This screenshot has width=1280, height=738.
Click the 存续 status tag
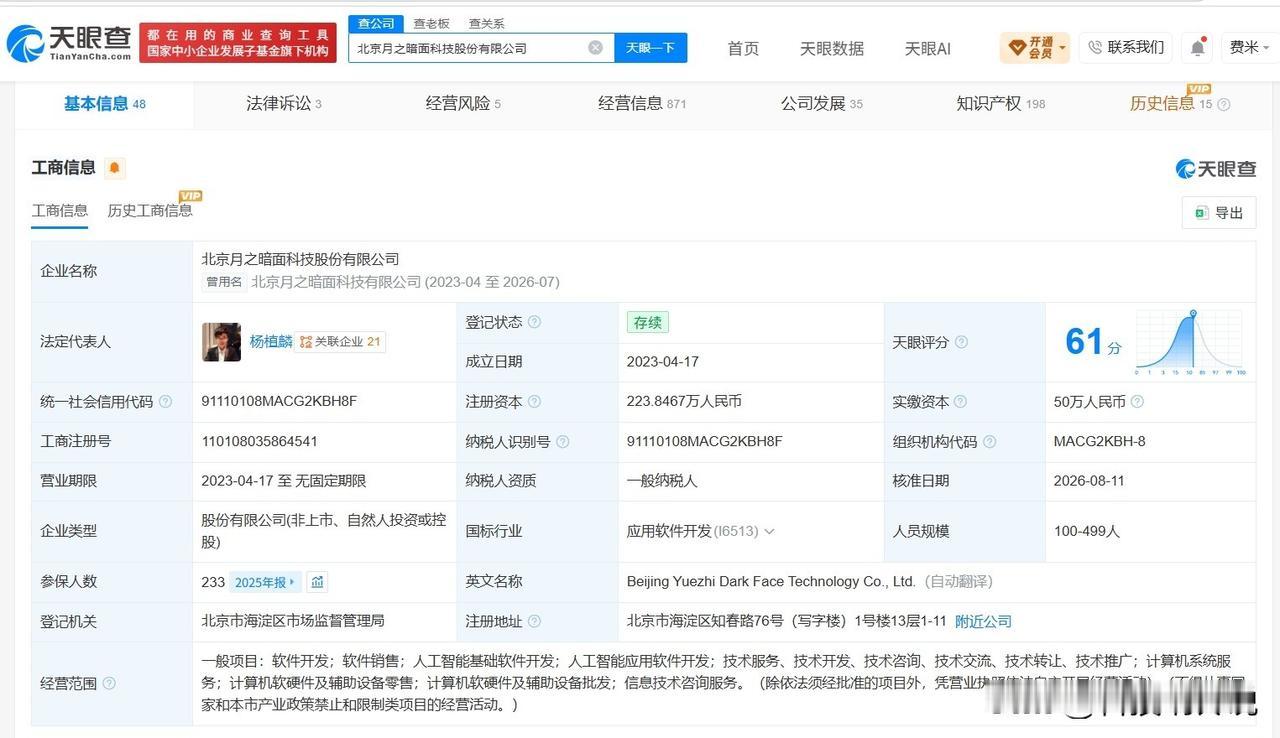tap(648, 322)
